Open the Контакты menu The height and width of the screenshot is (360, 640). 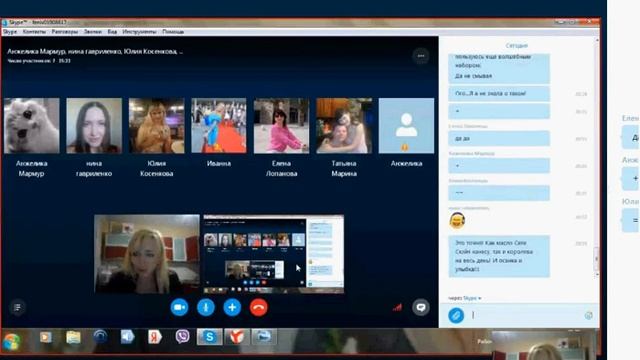34,31
